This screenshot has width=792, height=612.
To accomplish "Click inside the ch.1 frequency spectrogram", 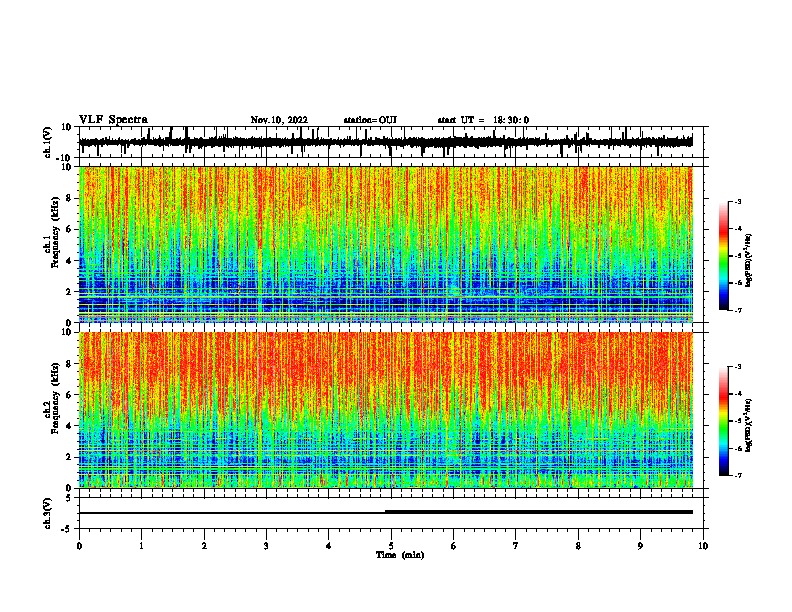I will tap(386, 244).
